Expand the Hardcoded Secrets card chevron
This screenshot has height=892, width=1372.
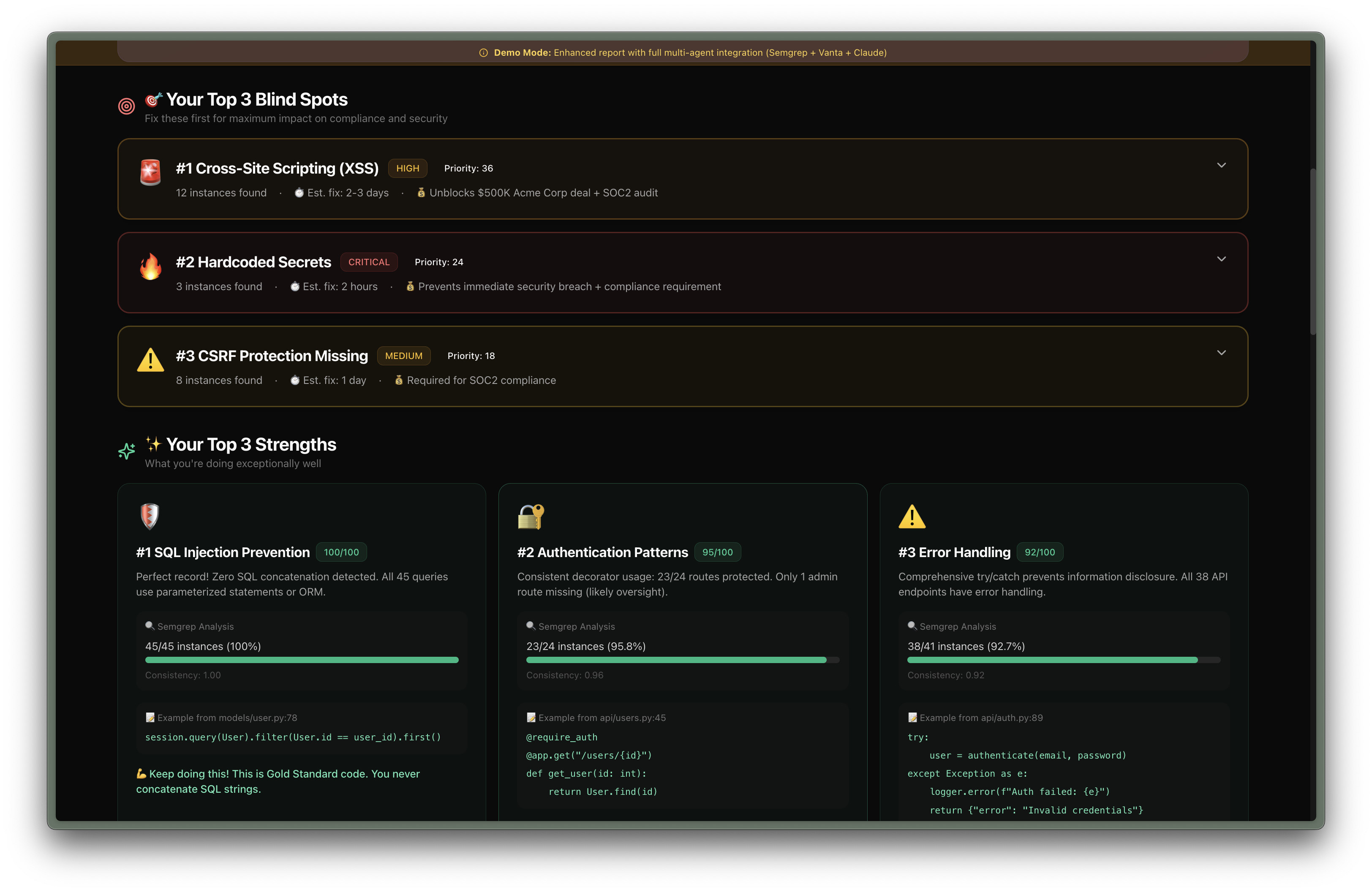(1221, 259)
